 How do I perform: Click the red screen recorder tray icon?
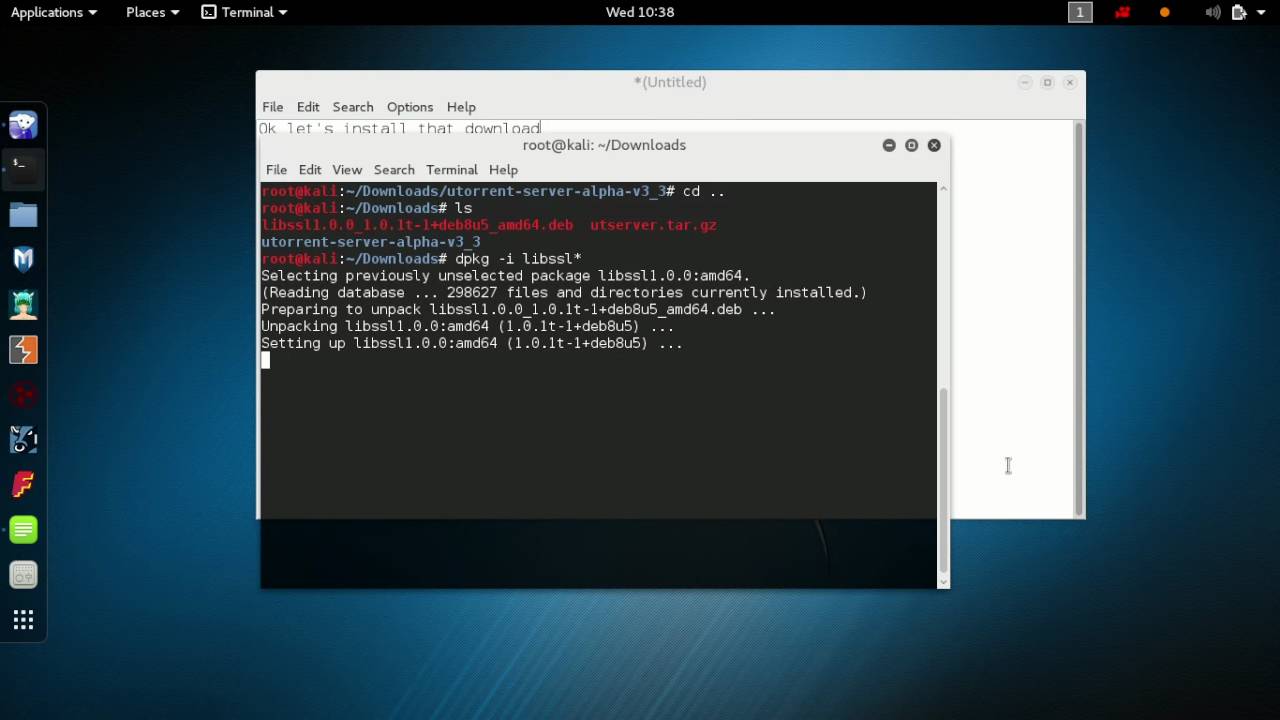(x=1122, y=12)
